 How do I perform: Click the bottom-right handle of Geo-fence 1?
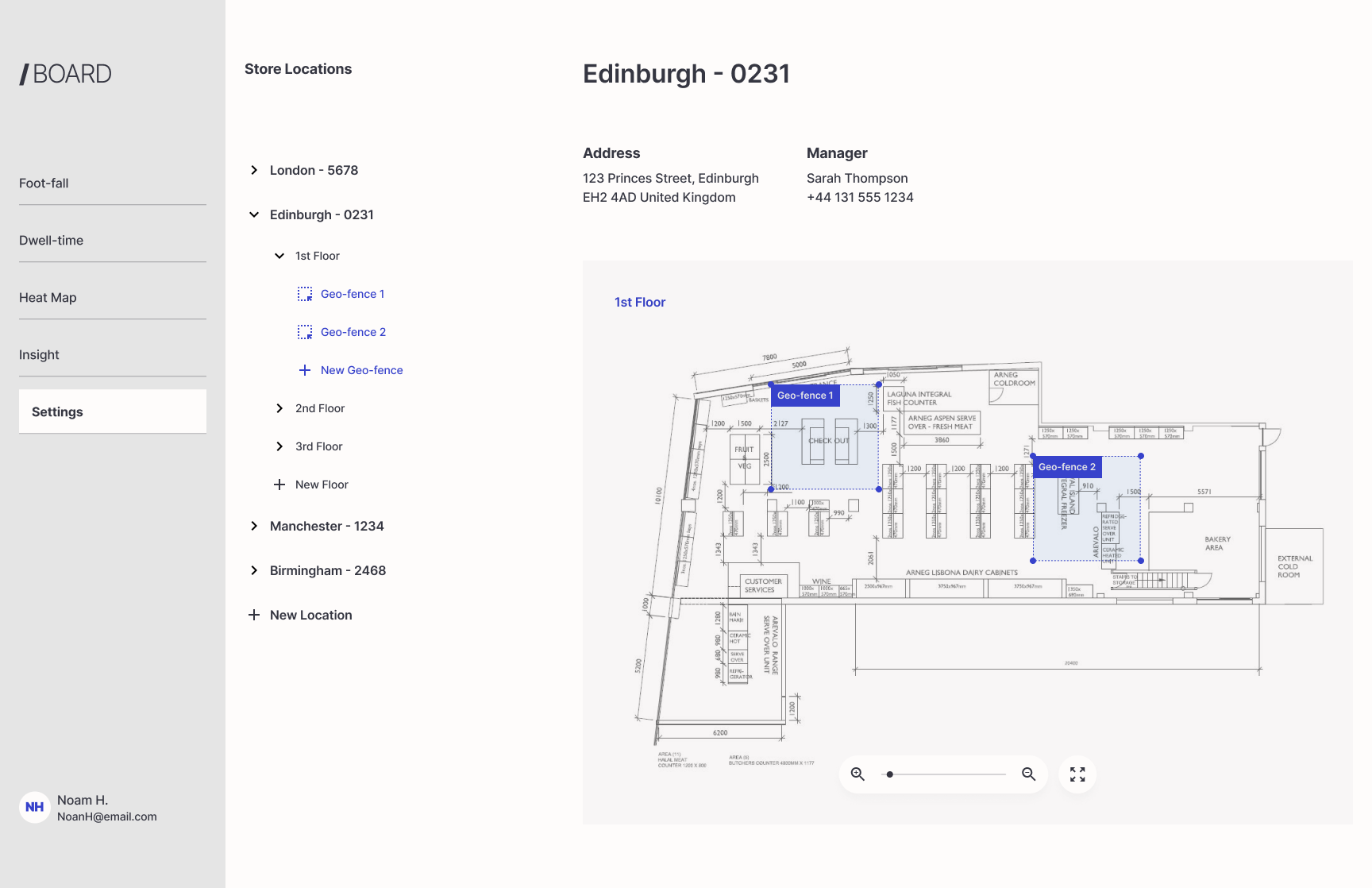(879, 489)
